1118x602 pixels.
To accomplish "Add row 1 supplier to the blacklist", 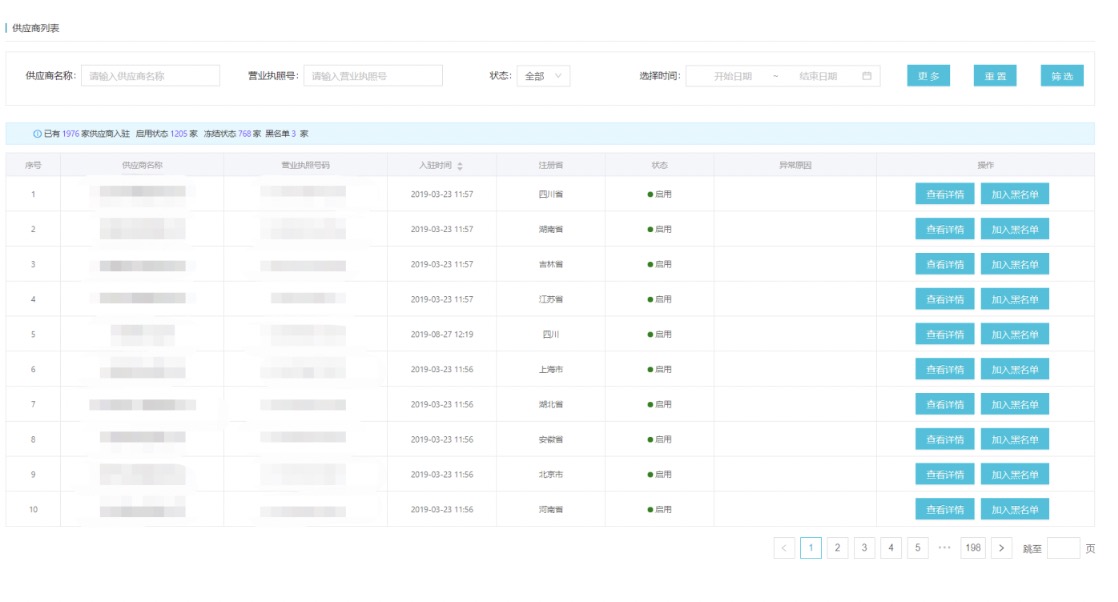I will 1015,194.
